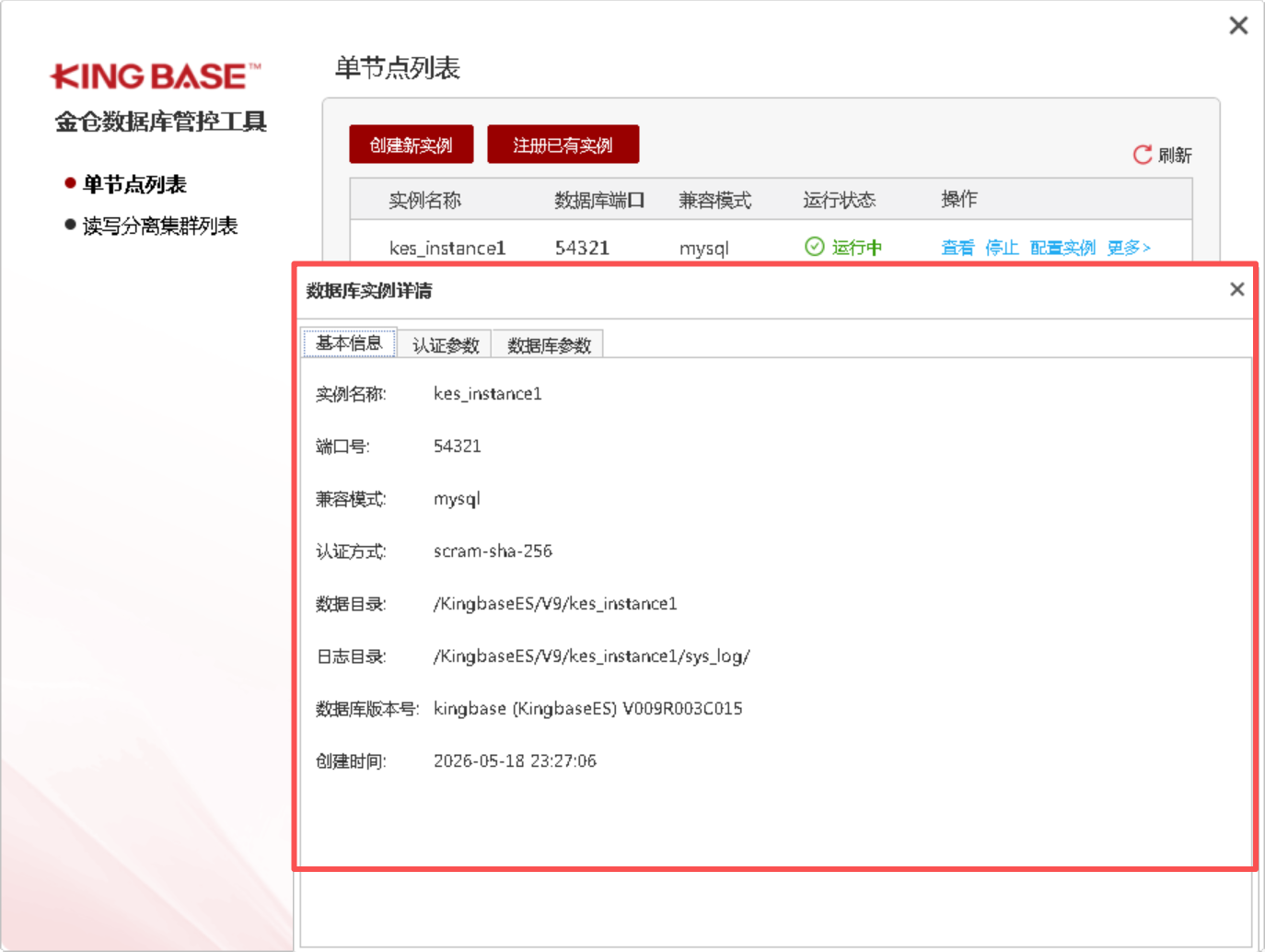This screenshot has width=1265, height=952.
Task: Click the 刷新 refresh label
Action: 1175,155
